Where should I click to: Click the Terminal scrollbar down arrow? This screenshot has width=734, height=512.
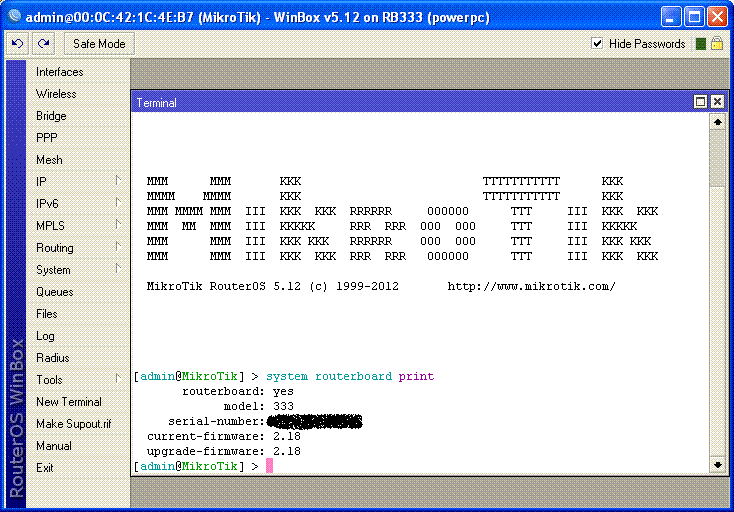point(718,465)
